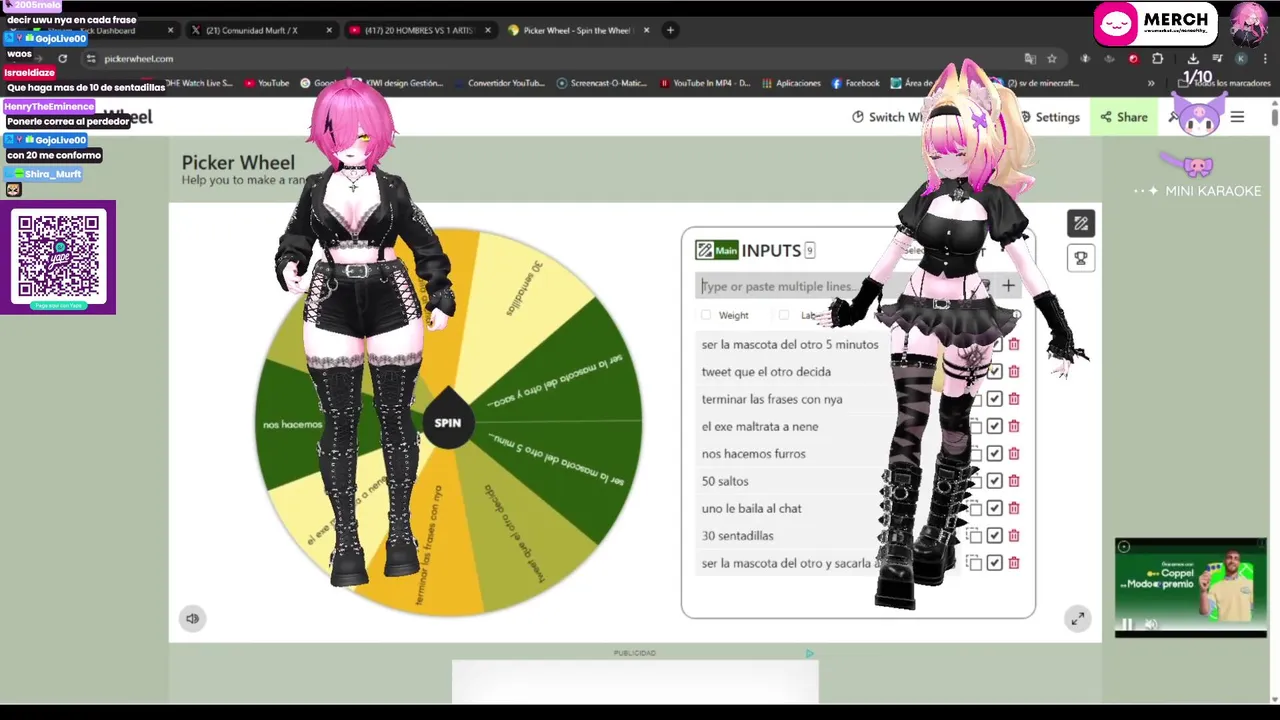Duplicate 'ser la mascota del otro y sacarla'
Viewport: 1280px width, 720px height.
click(974, 563)
